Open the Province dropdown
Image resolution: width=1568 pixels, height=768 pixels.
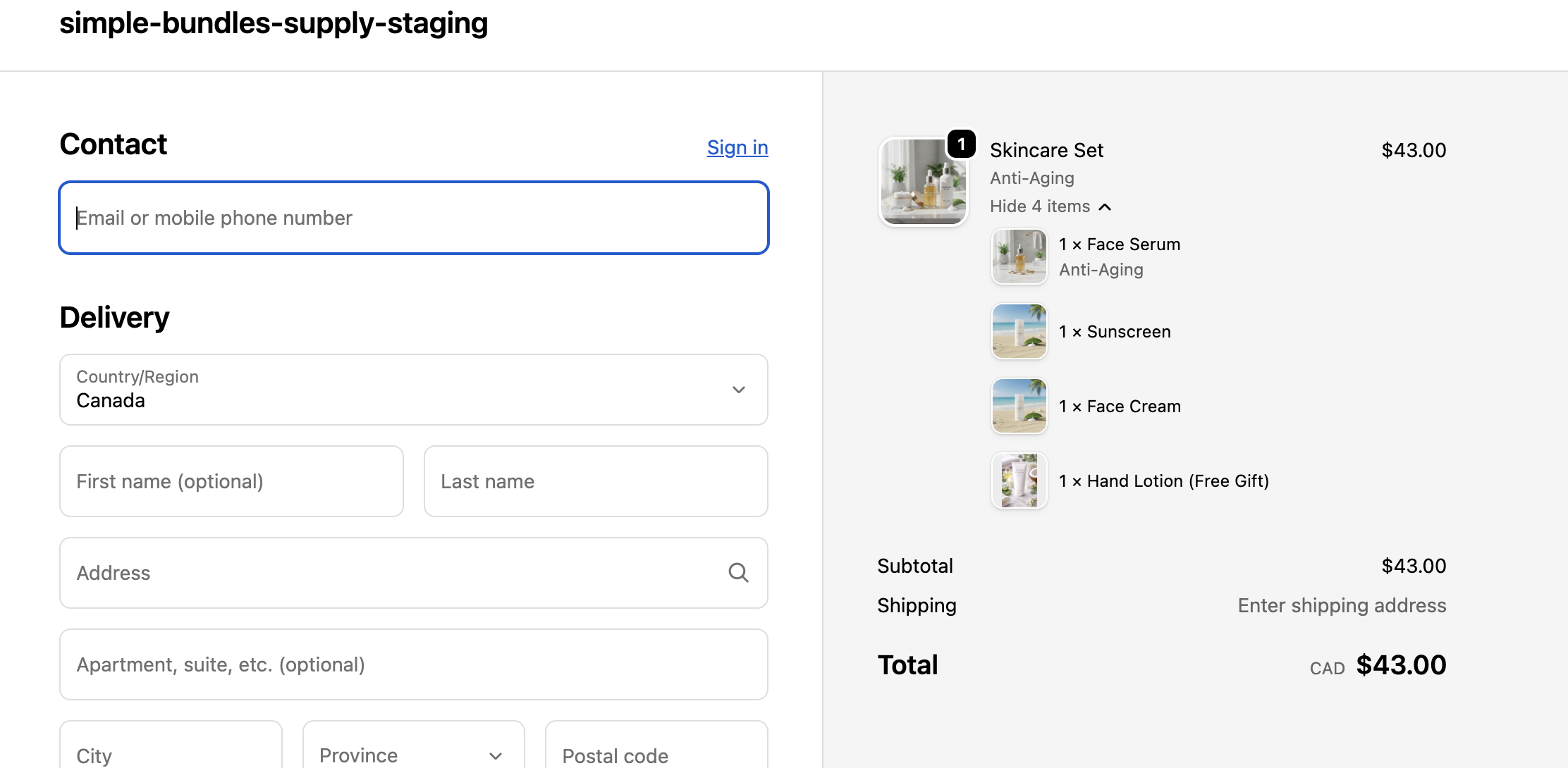point(413,752)
